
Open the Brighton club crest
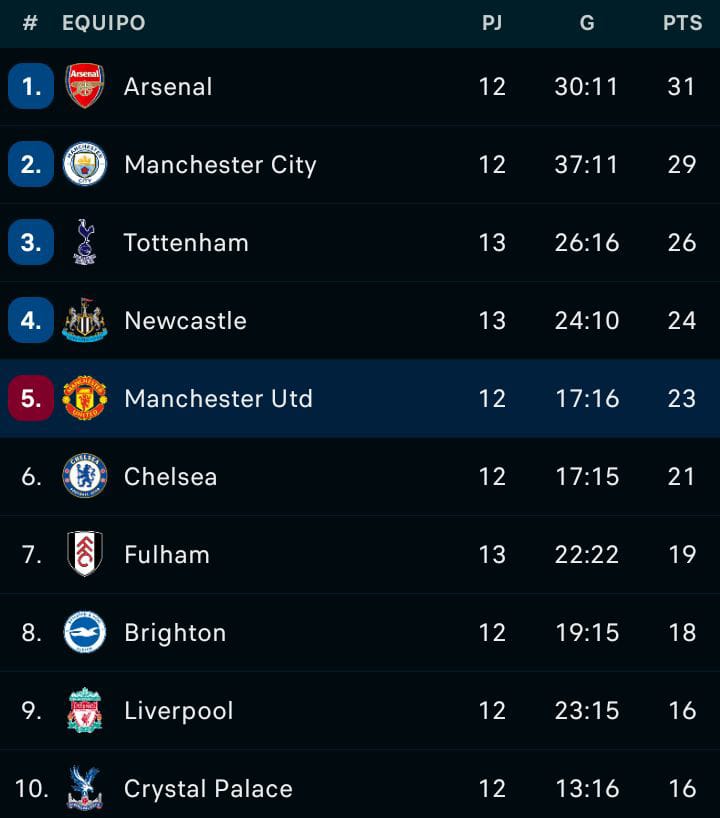click(x=85, y=632)
